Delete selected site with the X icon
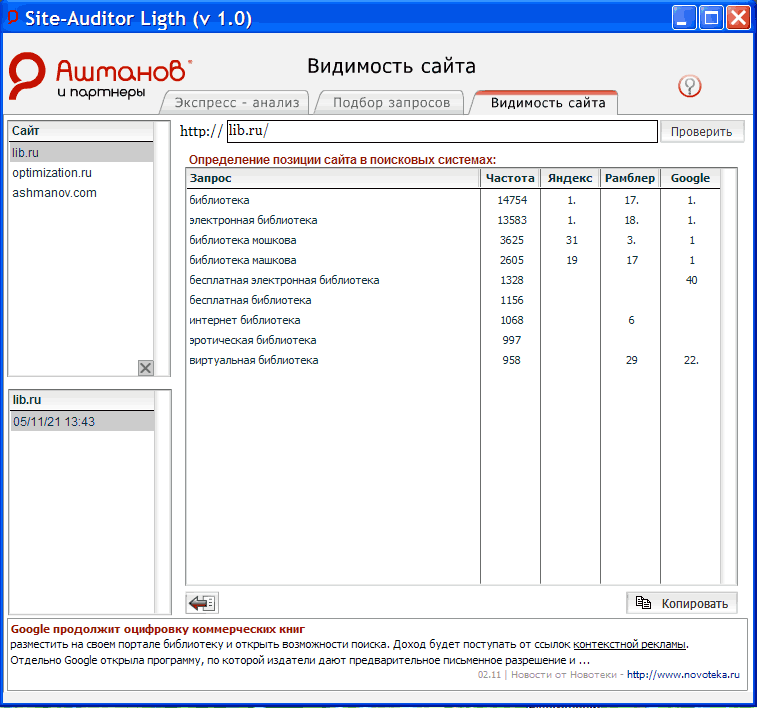Image resolution: width=757 pixels, height=708 pixels. [x=146, y=368]
